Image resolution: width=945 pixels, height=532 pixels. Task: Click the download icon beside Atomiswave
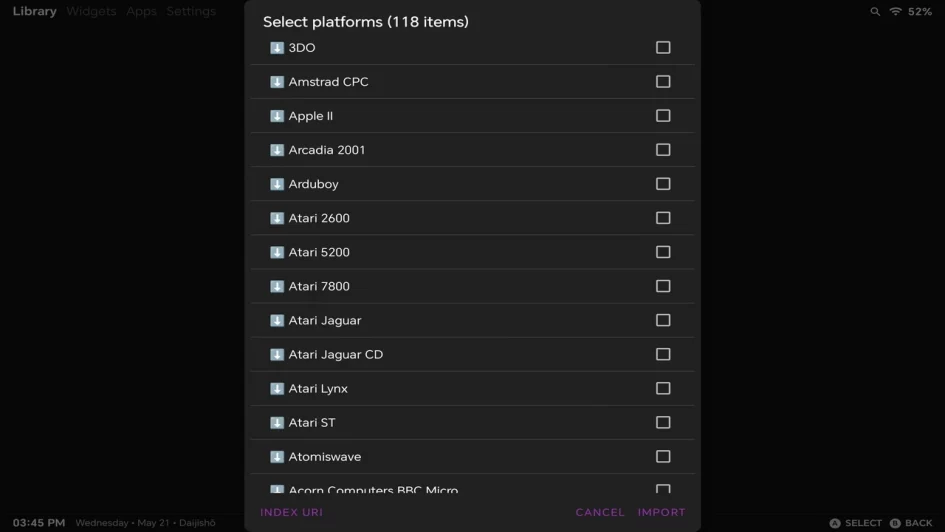[x=277, y=457]
